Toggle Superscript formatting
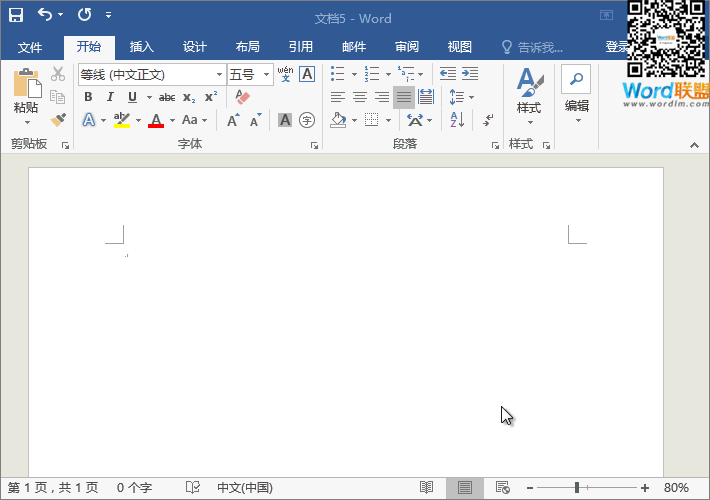The image size is (710, 500). [211, 97]
